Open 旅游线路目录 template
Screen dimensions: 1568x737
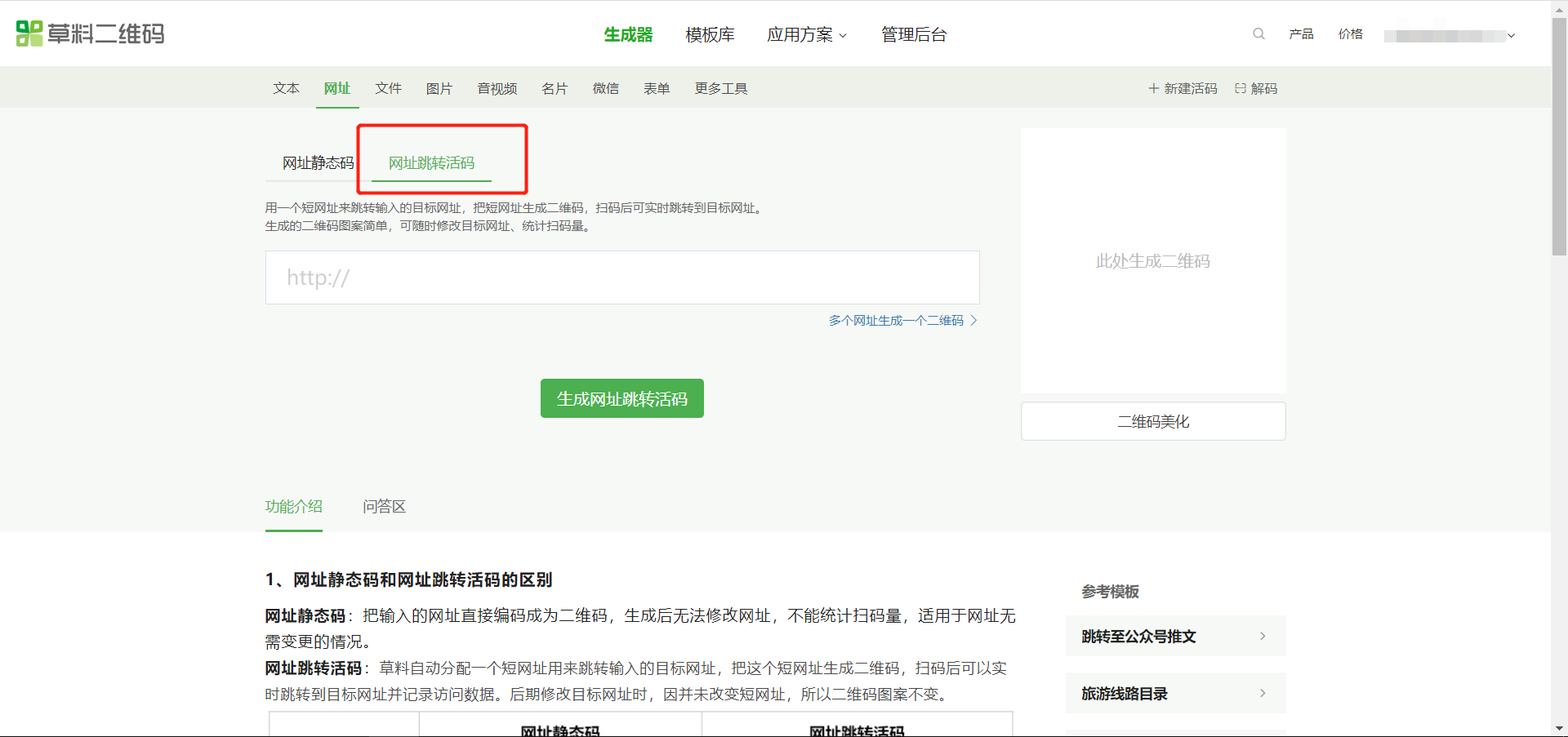coord(1176,693)
